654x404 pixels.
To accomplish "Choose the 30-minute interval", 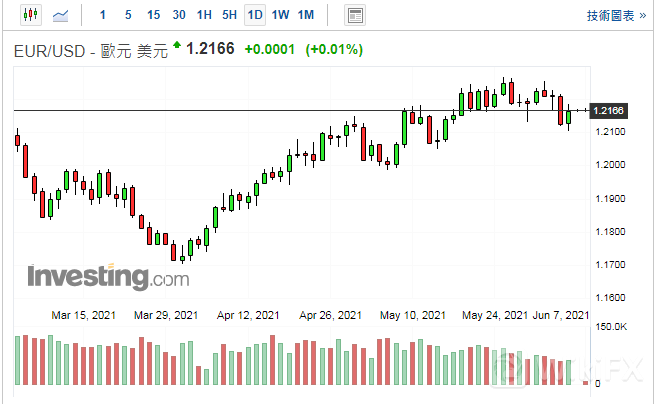I will coord(178,15).
